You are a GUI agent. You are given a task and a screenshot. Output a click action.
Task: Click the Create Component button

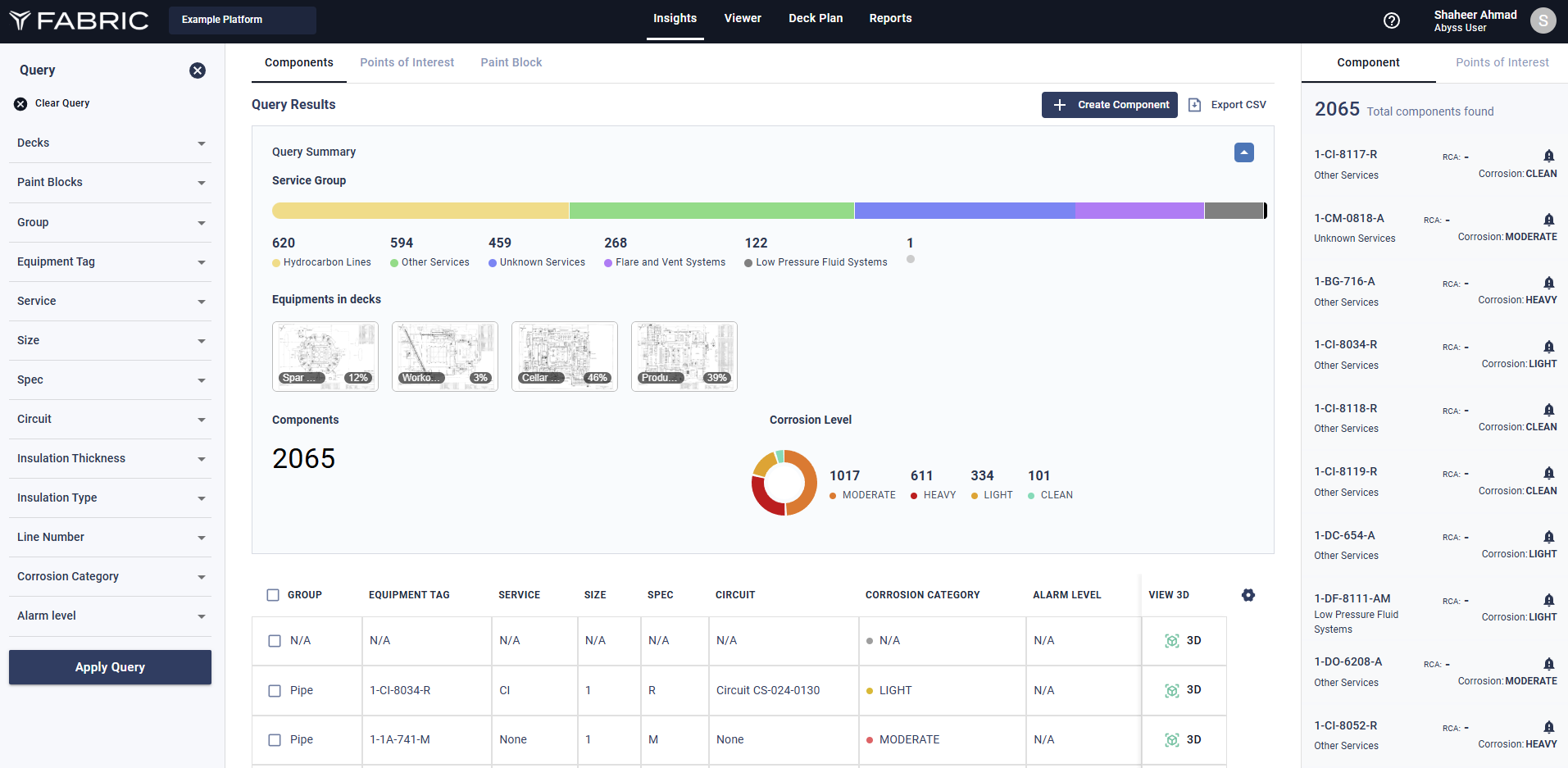click(x=1109, y=105)
